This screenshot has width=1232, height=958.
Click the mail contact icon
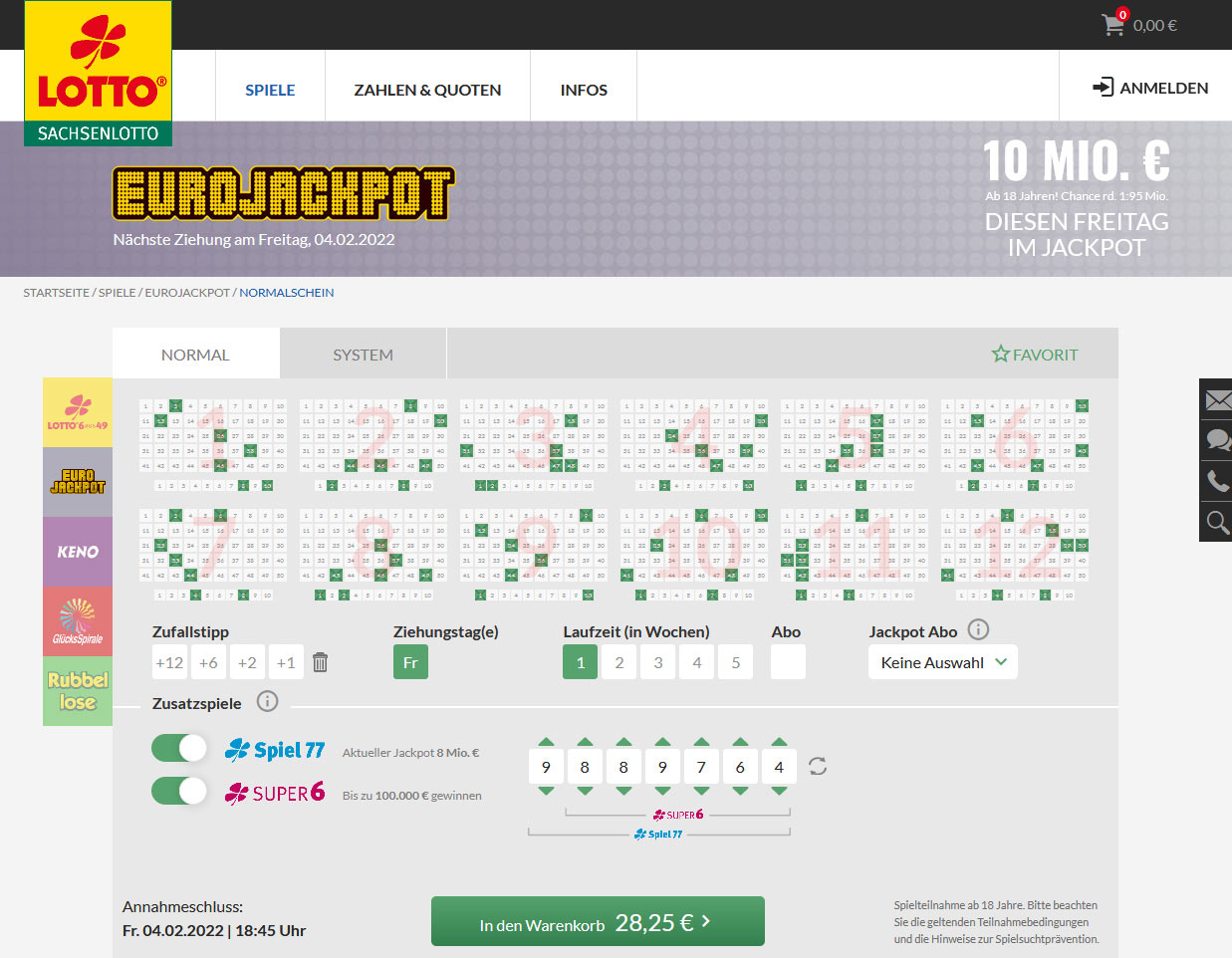click(1217, 400)
